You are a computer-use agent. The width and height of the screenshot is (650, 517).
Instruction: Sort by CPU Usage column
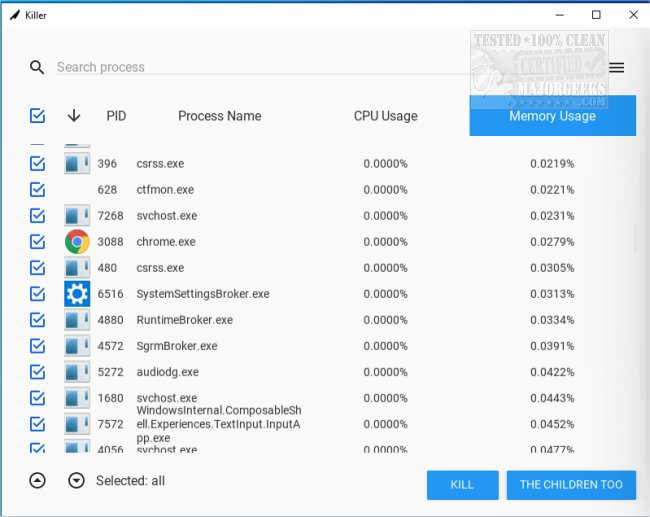point(385,116)
